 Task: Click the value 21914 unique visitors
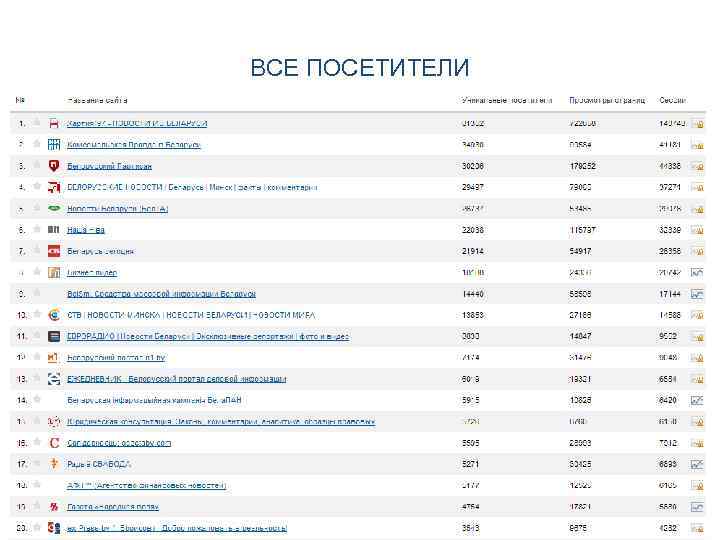coord(472,251)
